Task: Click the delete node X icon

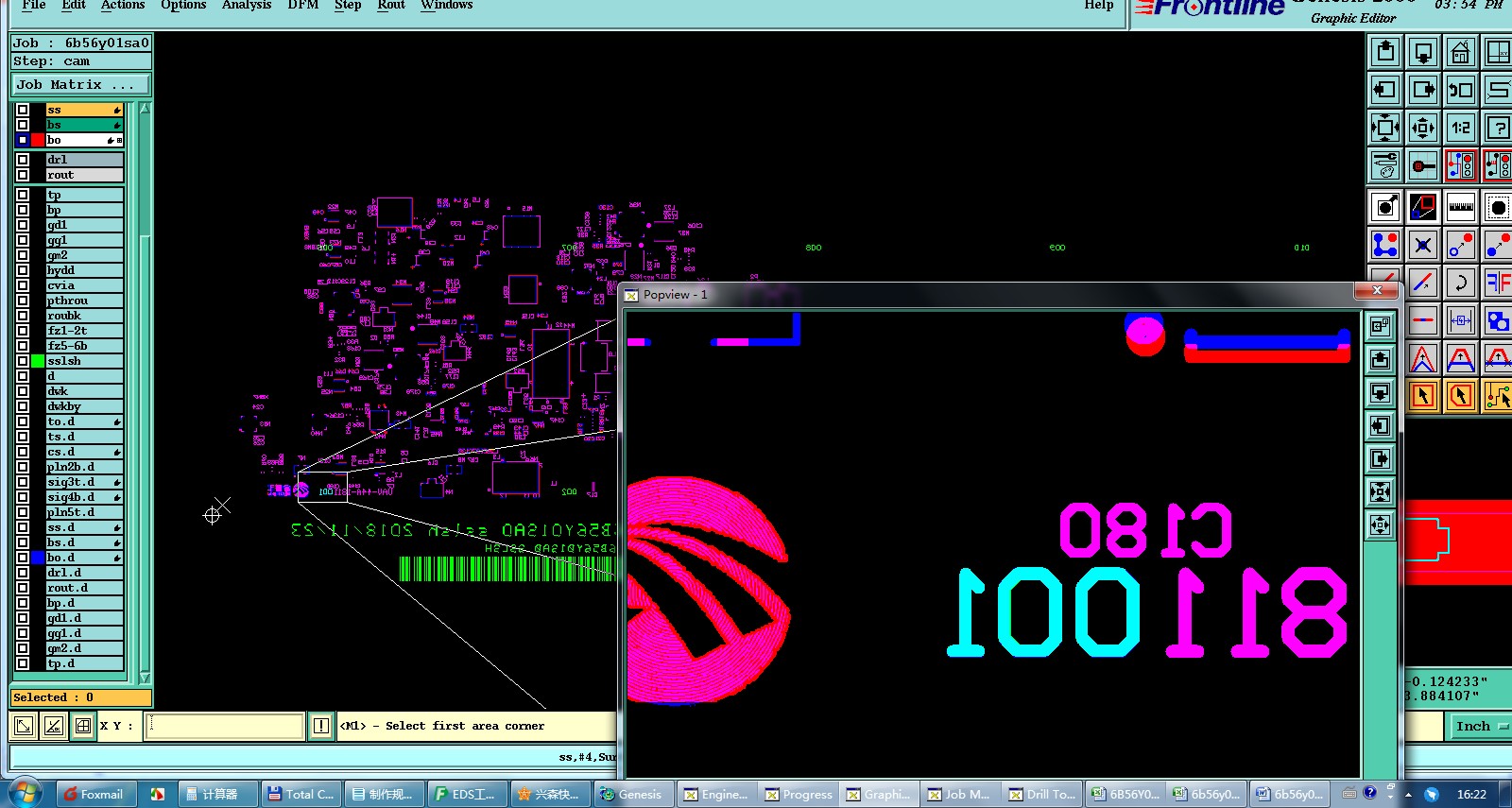Action: pyautogui.click(x=1423, y=245)
